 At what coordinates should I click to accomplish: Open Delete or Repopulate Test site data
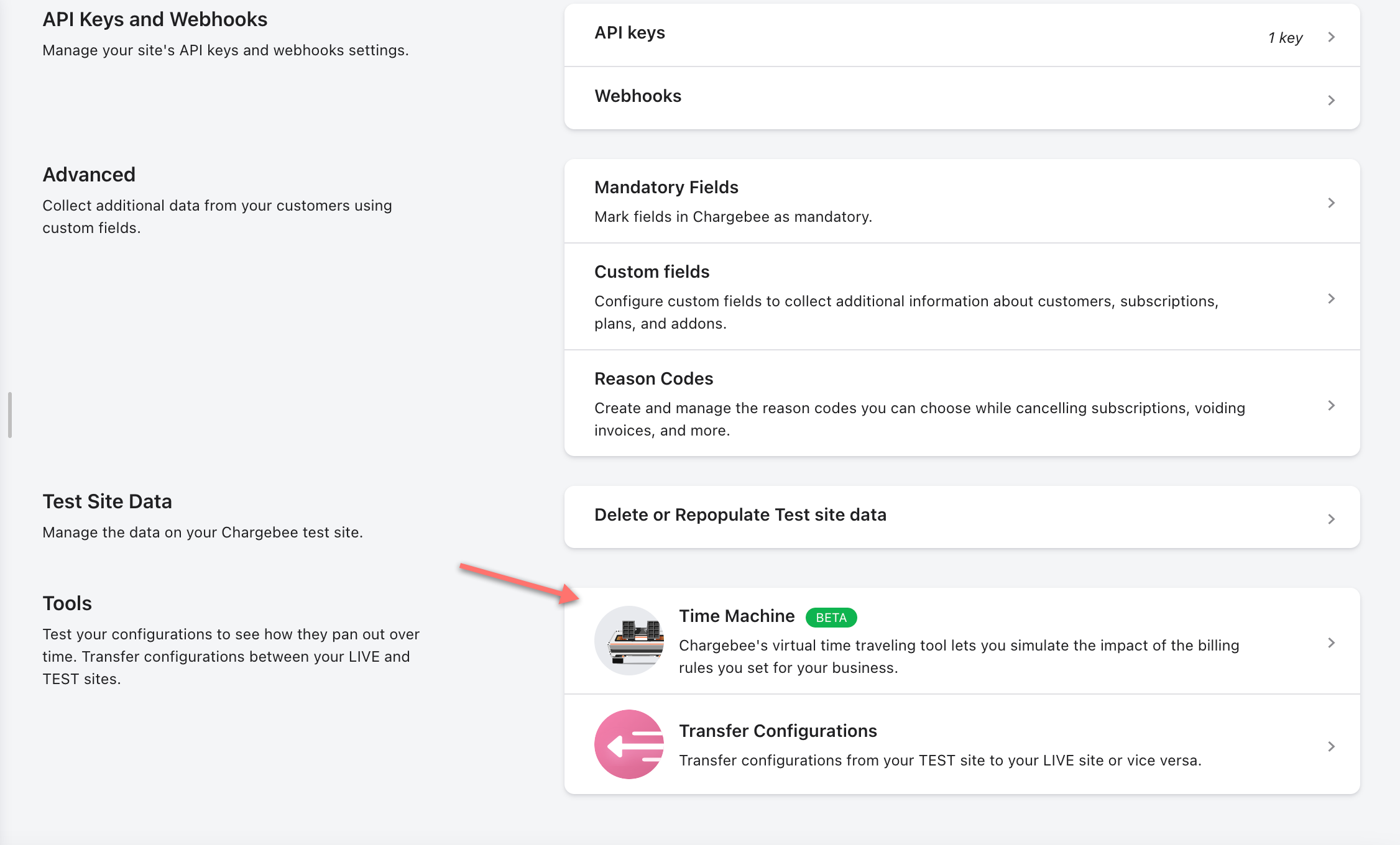point(740,515)
